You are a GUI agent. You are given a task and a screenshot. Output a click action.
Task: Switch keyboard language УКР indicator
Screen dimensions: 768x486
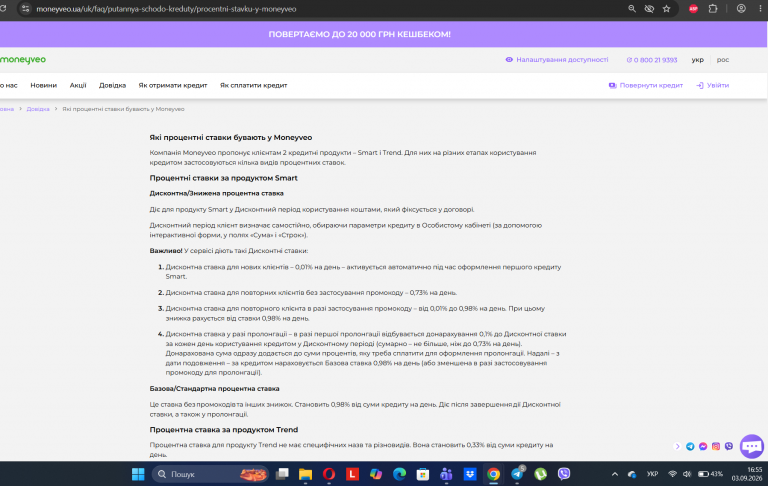click(652, 474)
